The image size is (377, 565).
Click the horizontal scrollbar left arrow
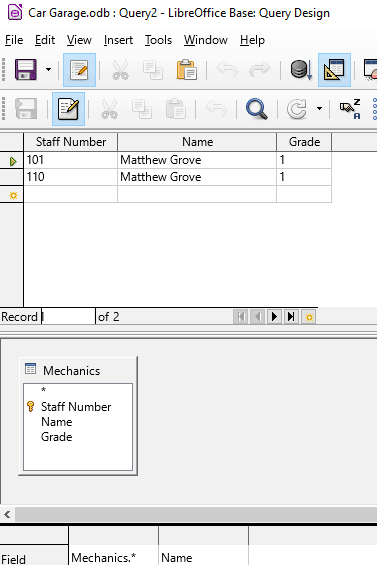[x=7, y=514]
